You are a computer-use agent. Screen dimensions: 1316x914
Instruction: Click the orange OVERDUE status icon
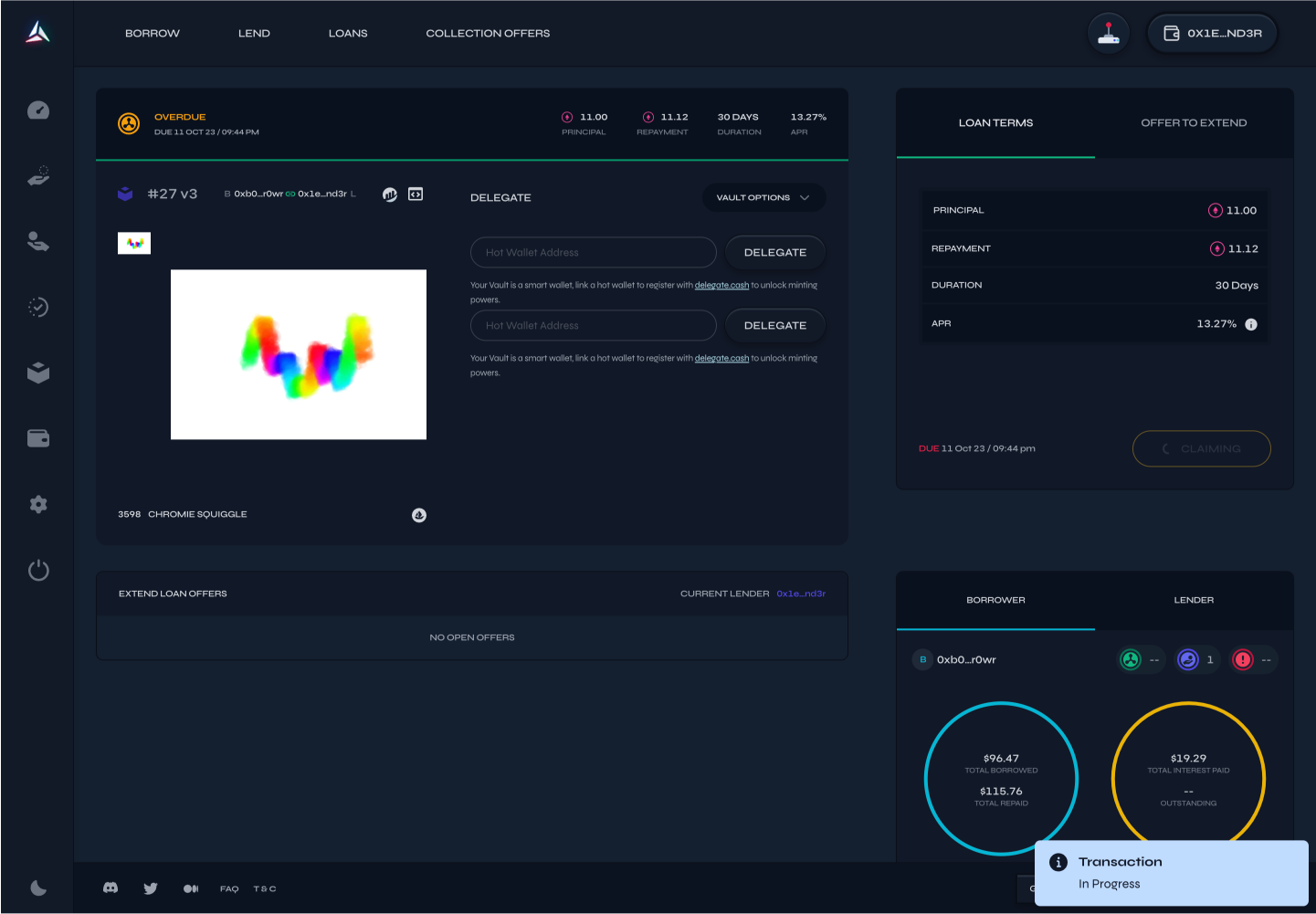coord(129,123)
